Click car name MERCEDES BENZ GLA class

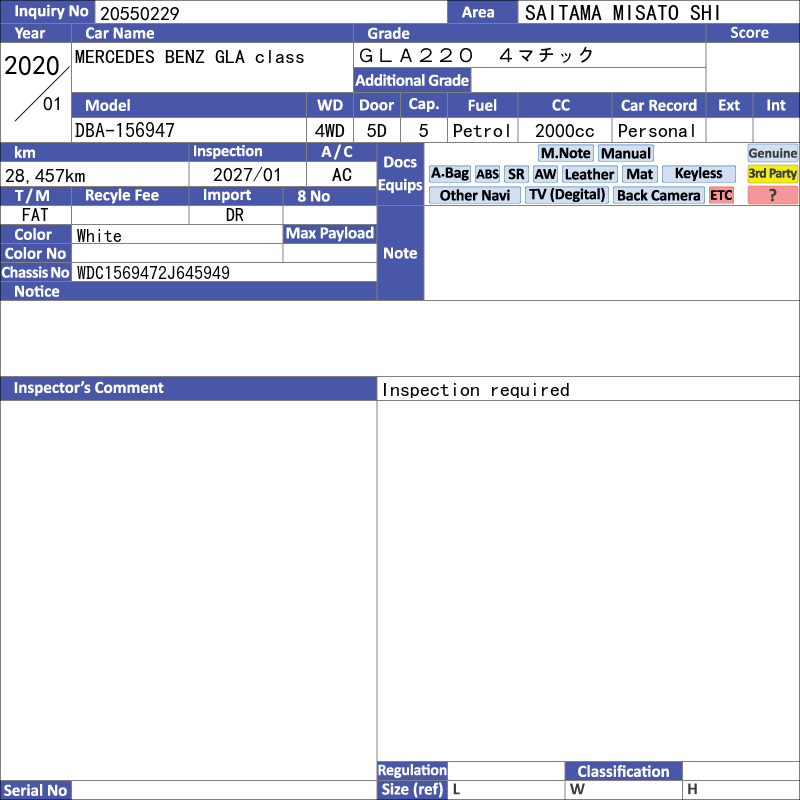point(190,57)
